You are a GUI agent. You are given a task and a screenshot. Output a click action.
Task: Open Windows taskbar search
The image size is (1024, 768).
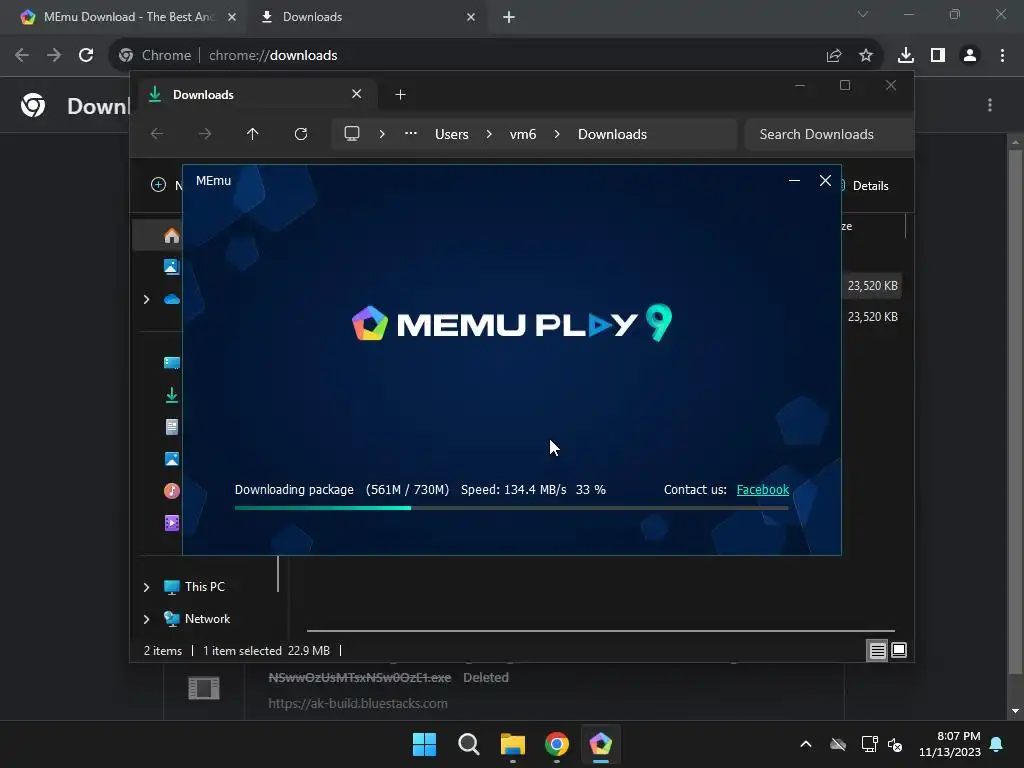tap(468, 744)
